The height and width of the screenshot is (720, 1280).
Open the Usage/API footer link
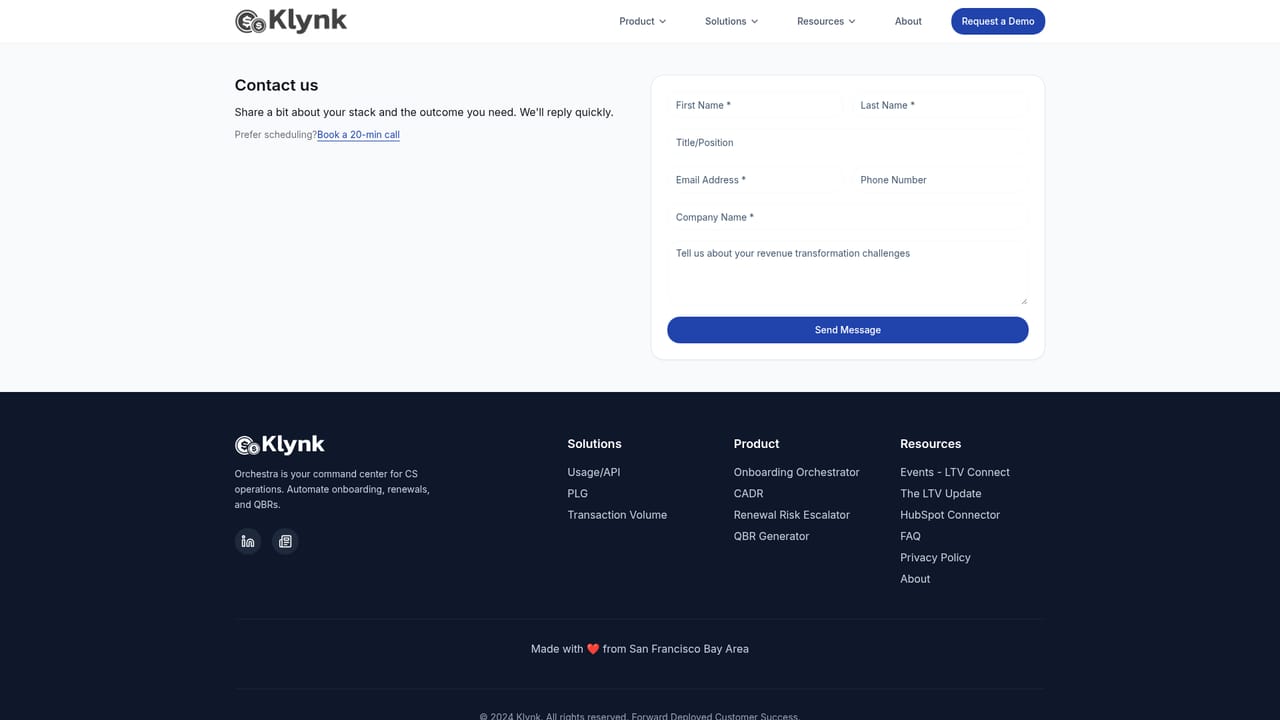[x=594, y=472]
